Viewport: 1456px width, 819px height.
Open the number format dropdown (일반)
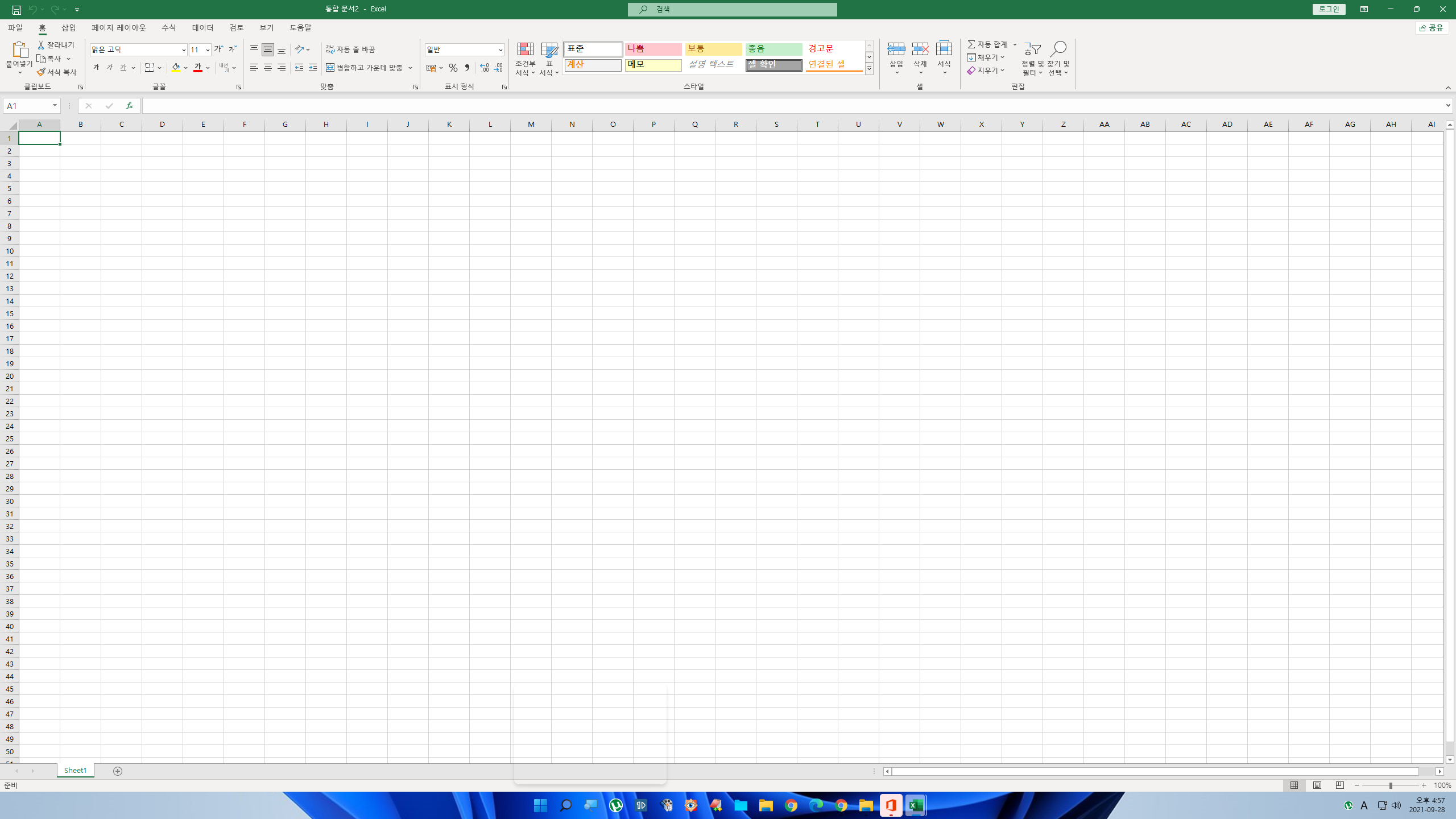pos(500,49)
